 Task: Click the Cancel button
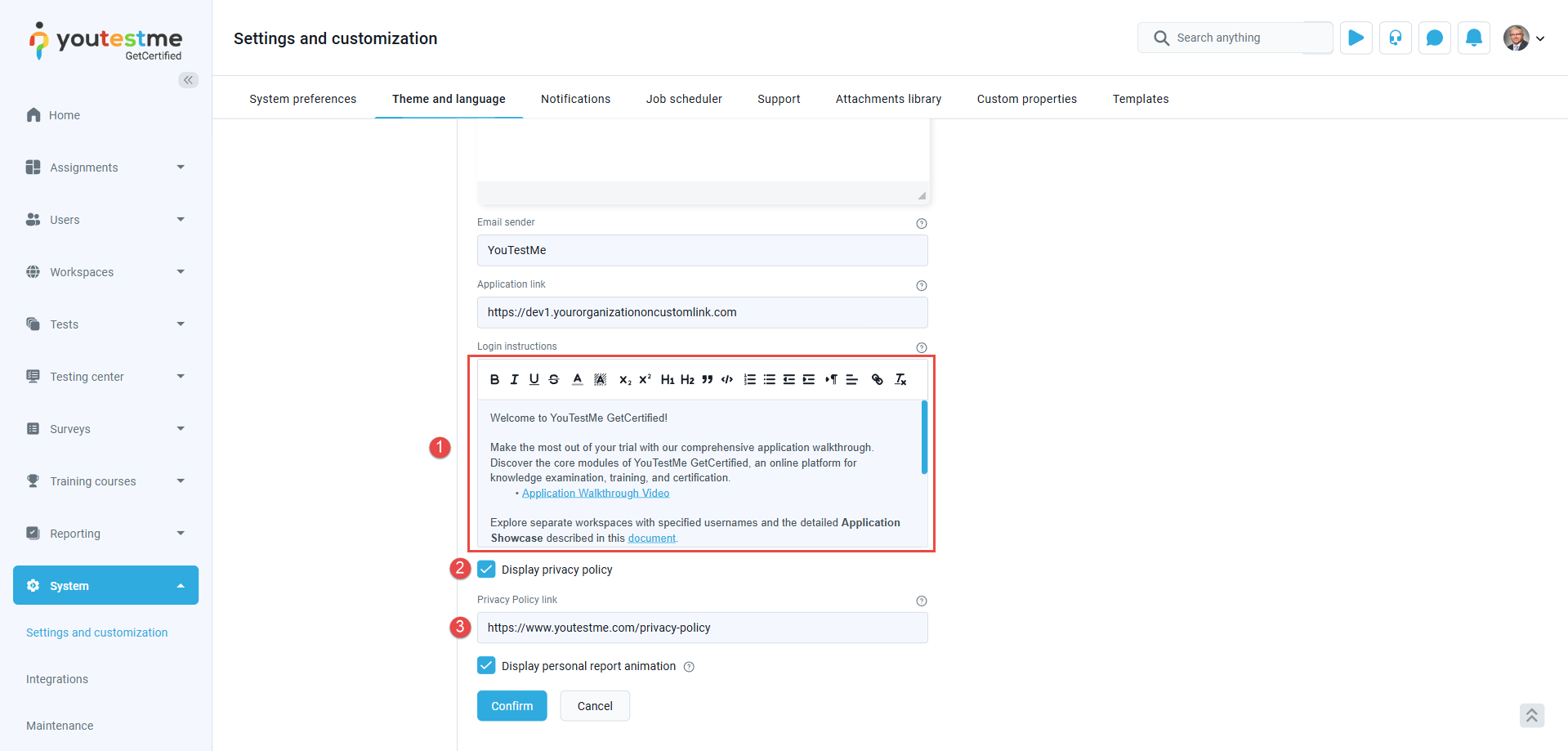[x=595, y=706]
